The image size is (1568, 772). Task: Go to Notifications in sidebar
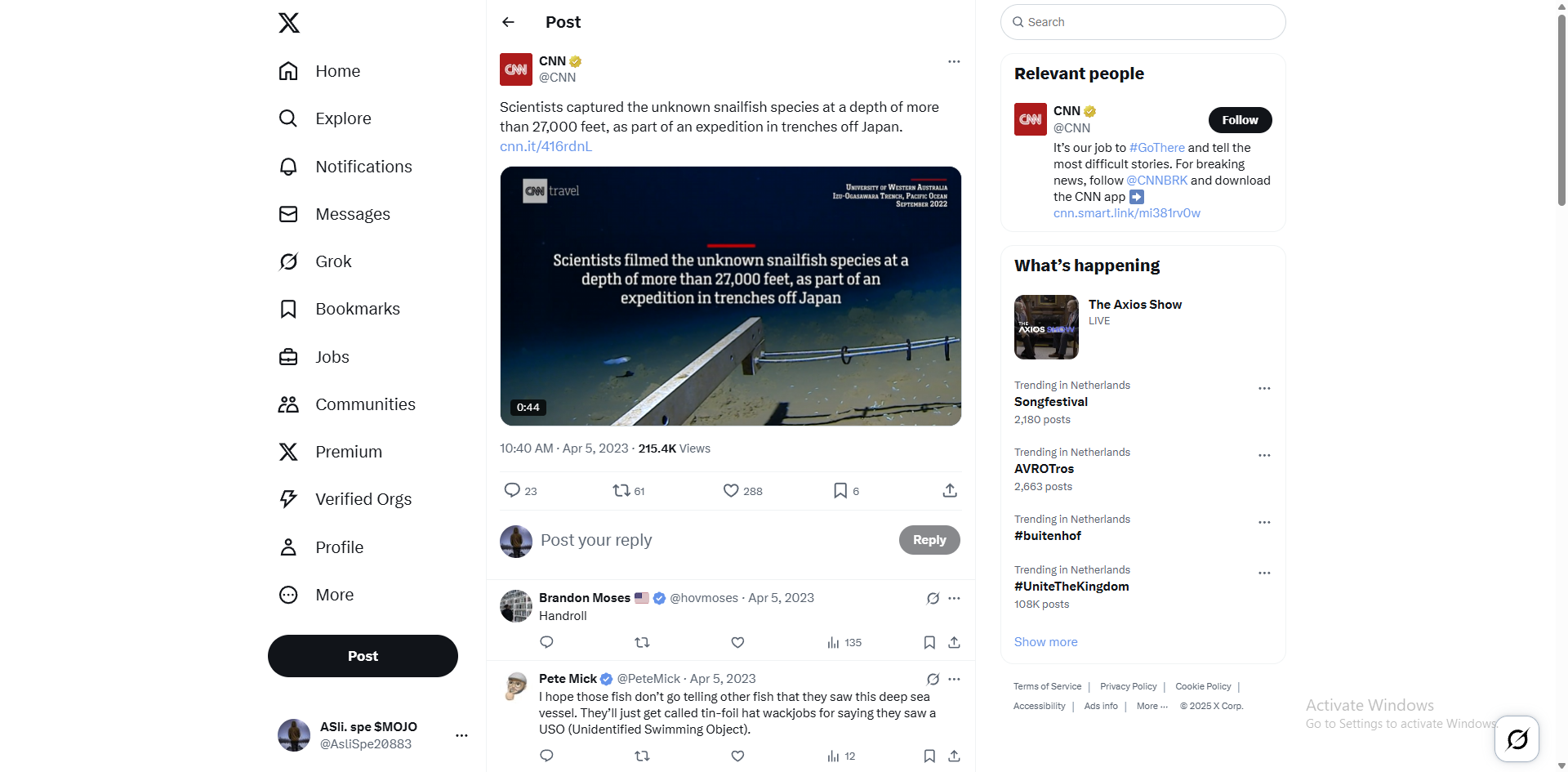tap(363, 167)
